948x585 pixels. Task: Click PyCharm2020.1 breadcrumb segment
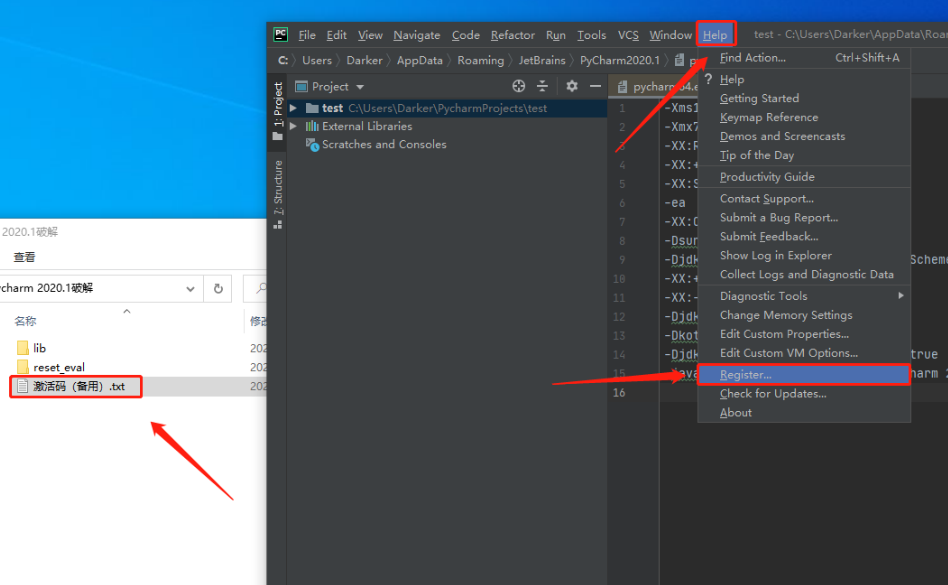[620, 60]
